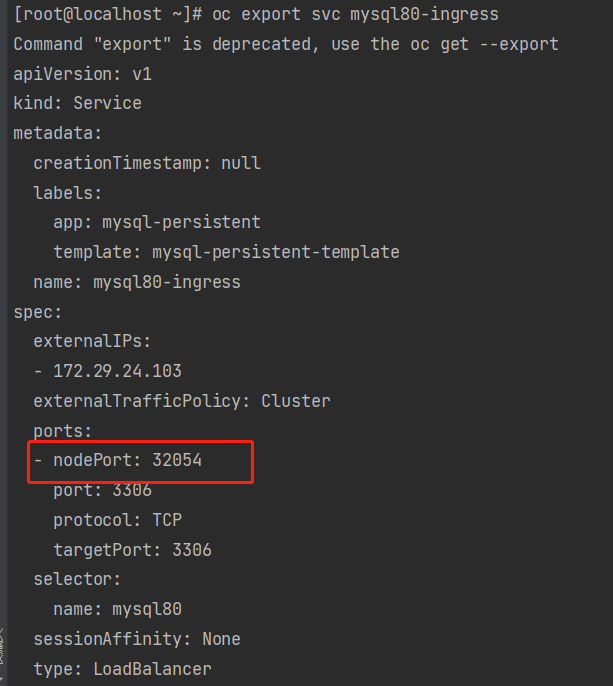Select the 172.29.24.103 IP address
The width and height of the screenshot is (613, 686).
[x=116, y=371]
